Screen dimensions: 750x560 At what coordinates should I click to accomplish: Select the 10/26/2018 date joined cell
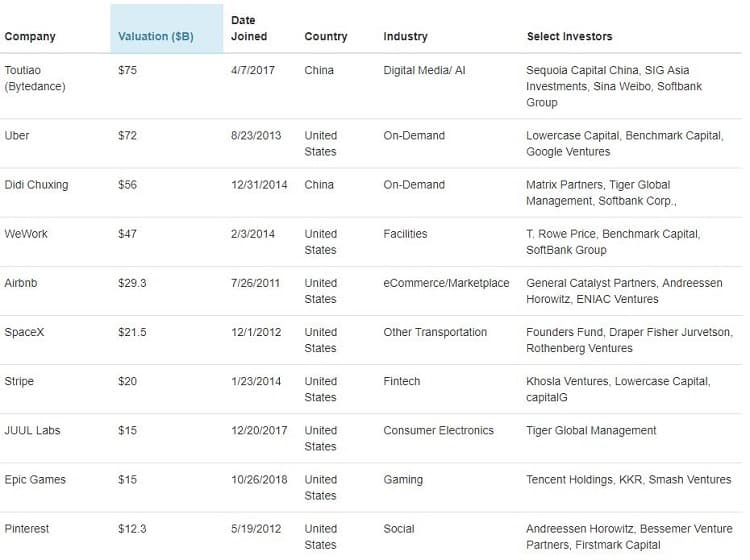259,479
